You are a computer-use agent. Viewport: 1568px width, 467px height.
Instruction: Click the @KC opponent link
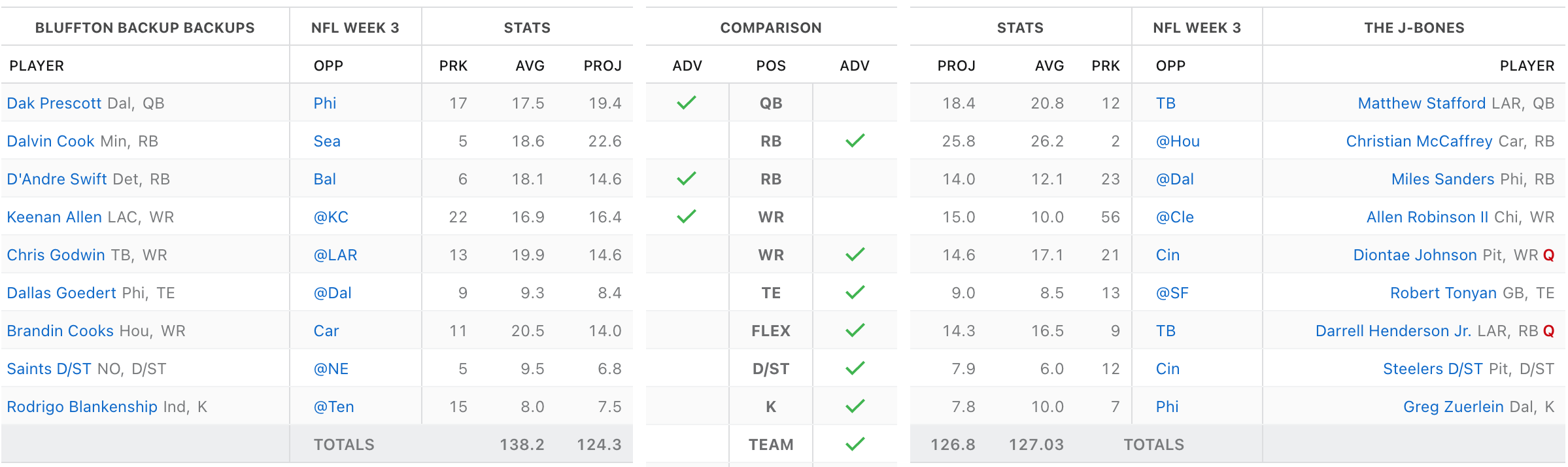pyautogui.click(x=331, y=217)
